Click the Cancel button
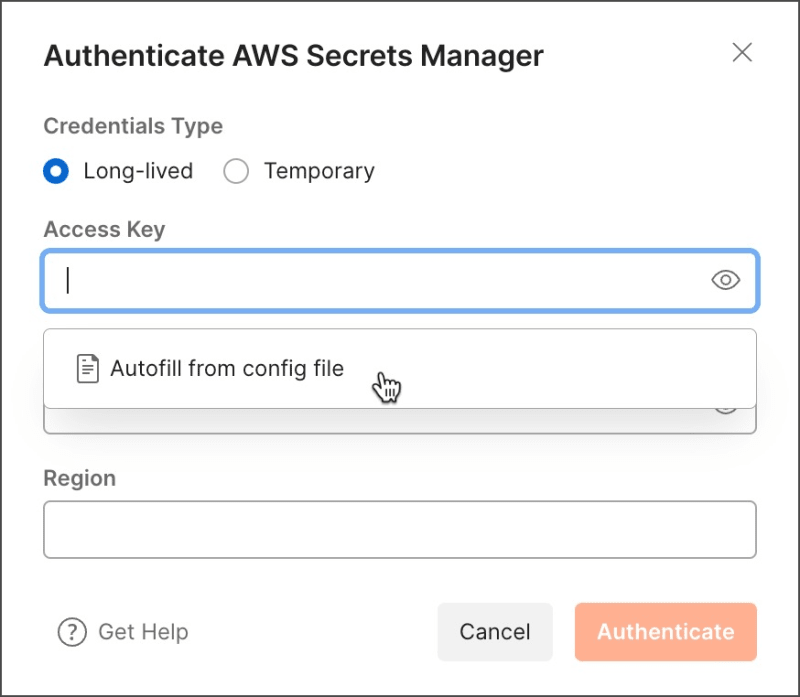 (494, 632)
